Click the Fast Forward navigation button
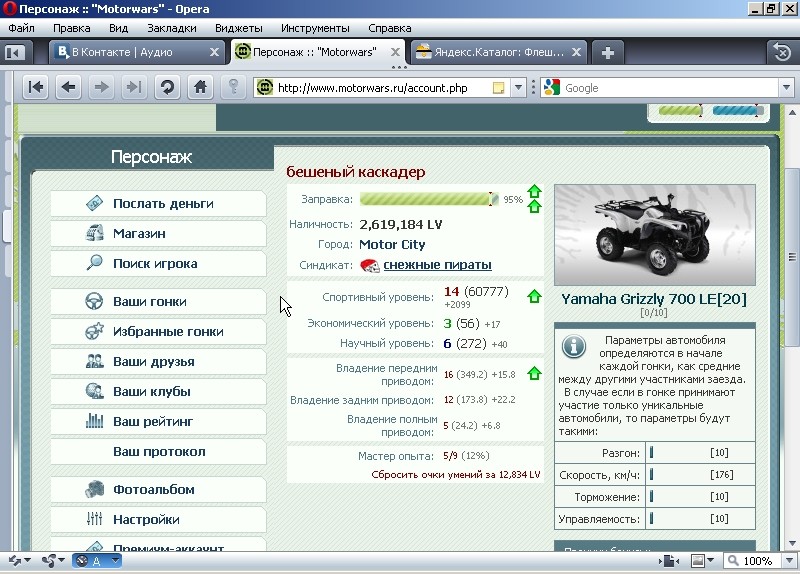This screenshot has width=800, height=574. pos(134,88)
